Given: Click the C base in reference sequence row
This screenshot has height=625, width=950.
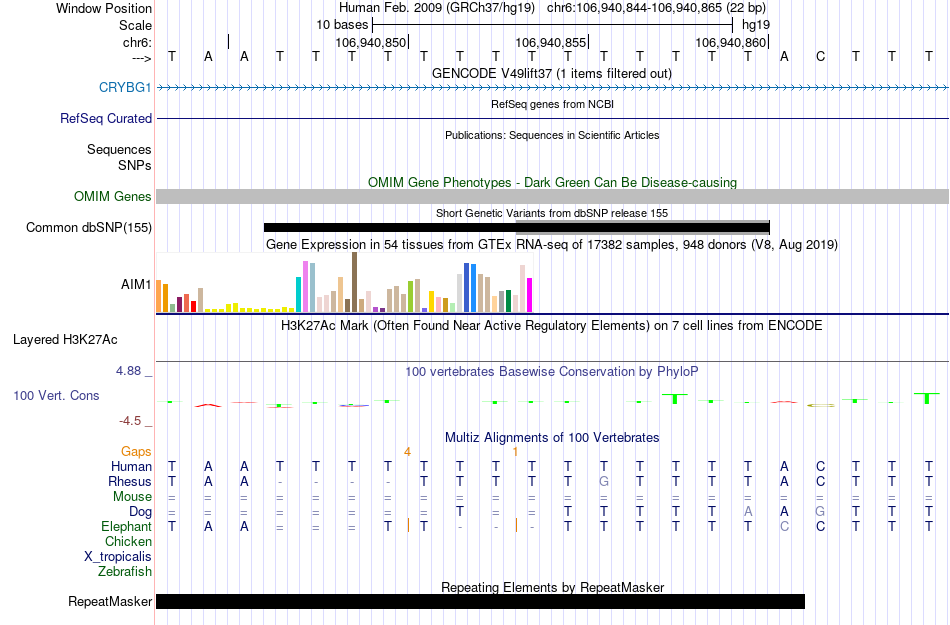Looking at the screenshot, I should click(820, 56).
